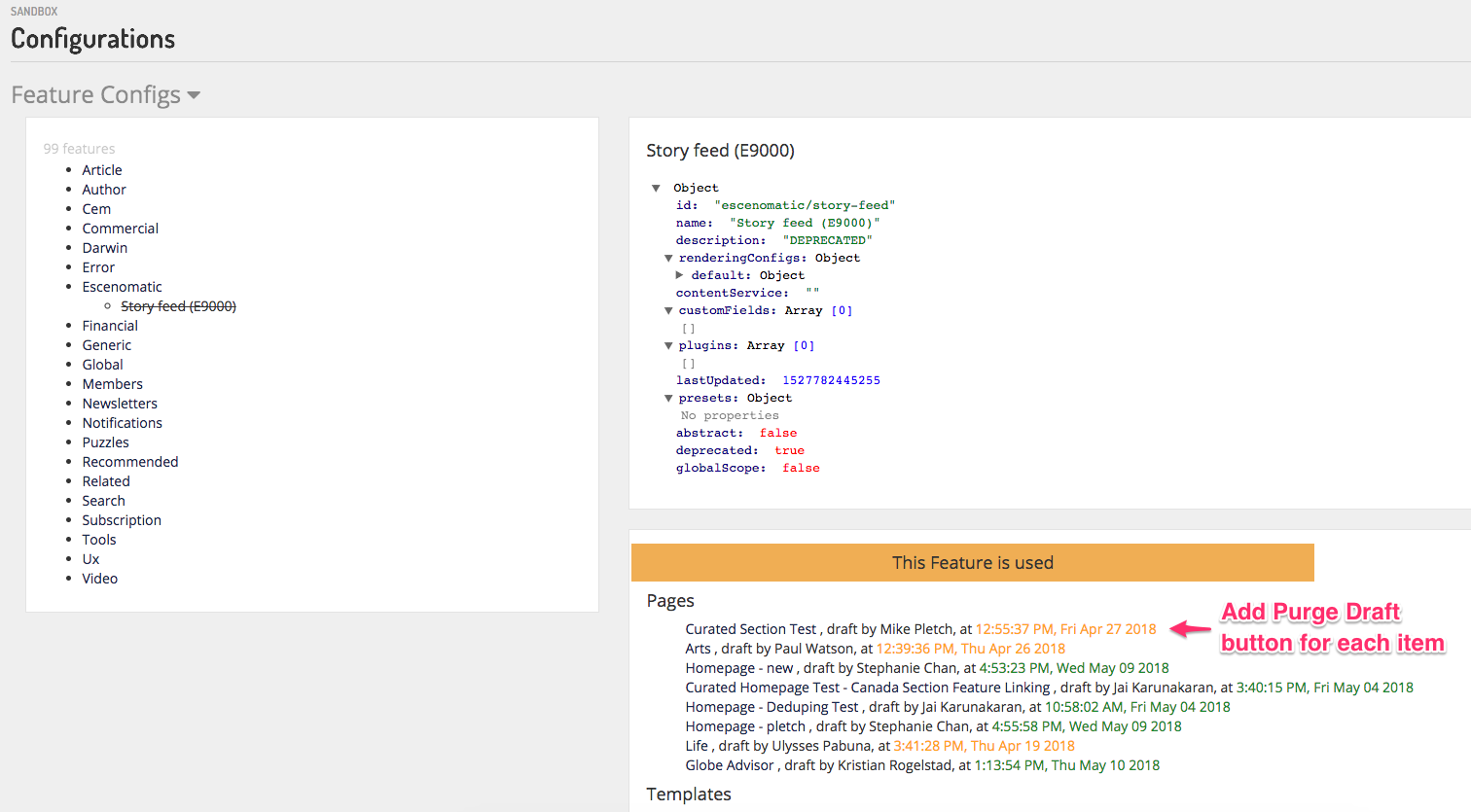Collapse the renderingConfigs object

[668, 258]
